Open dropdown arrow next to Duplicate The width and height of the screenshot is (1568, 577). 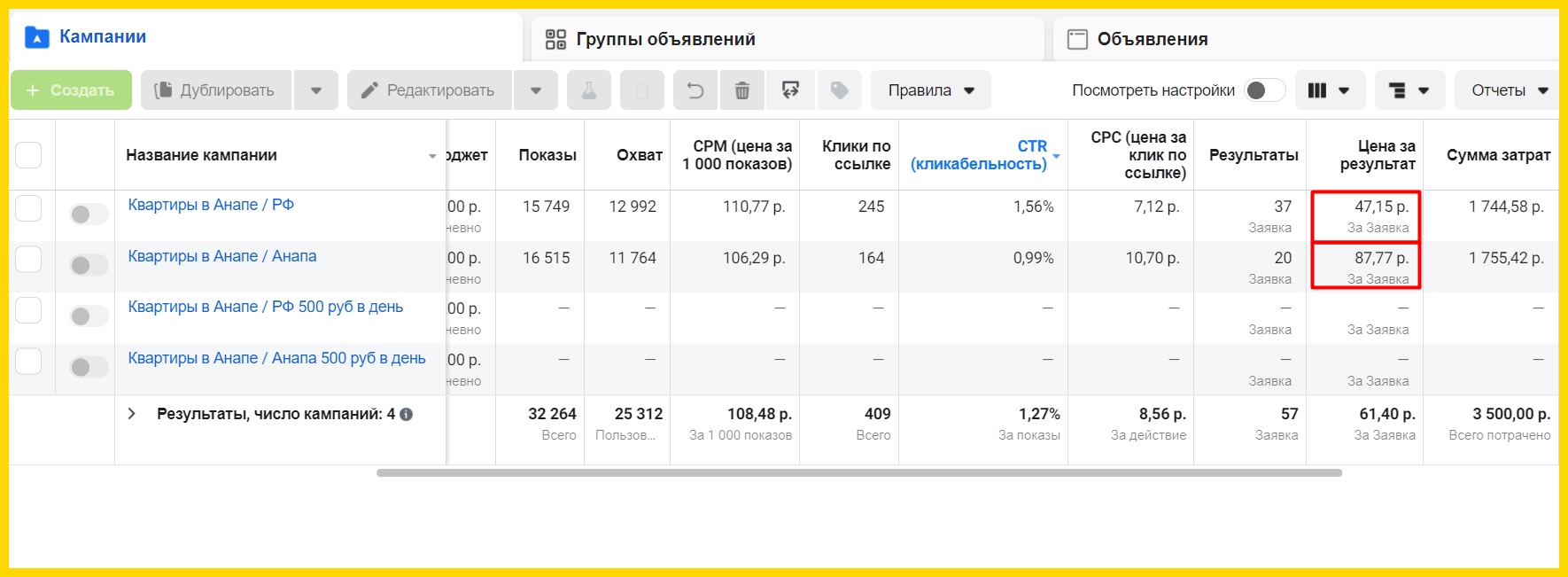point(316,90)
